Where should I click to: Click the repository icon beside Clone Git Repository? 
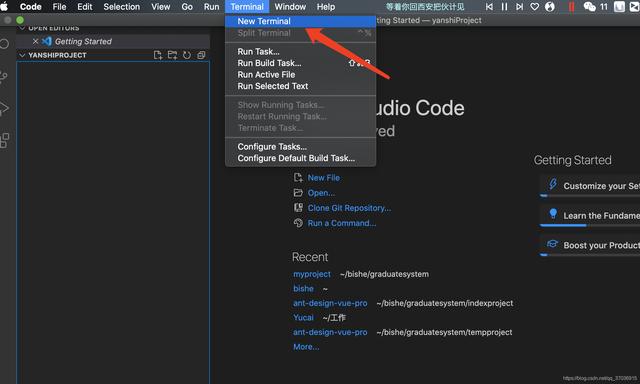point(298,208)
